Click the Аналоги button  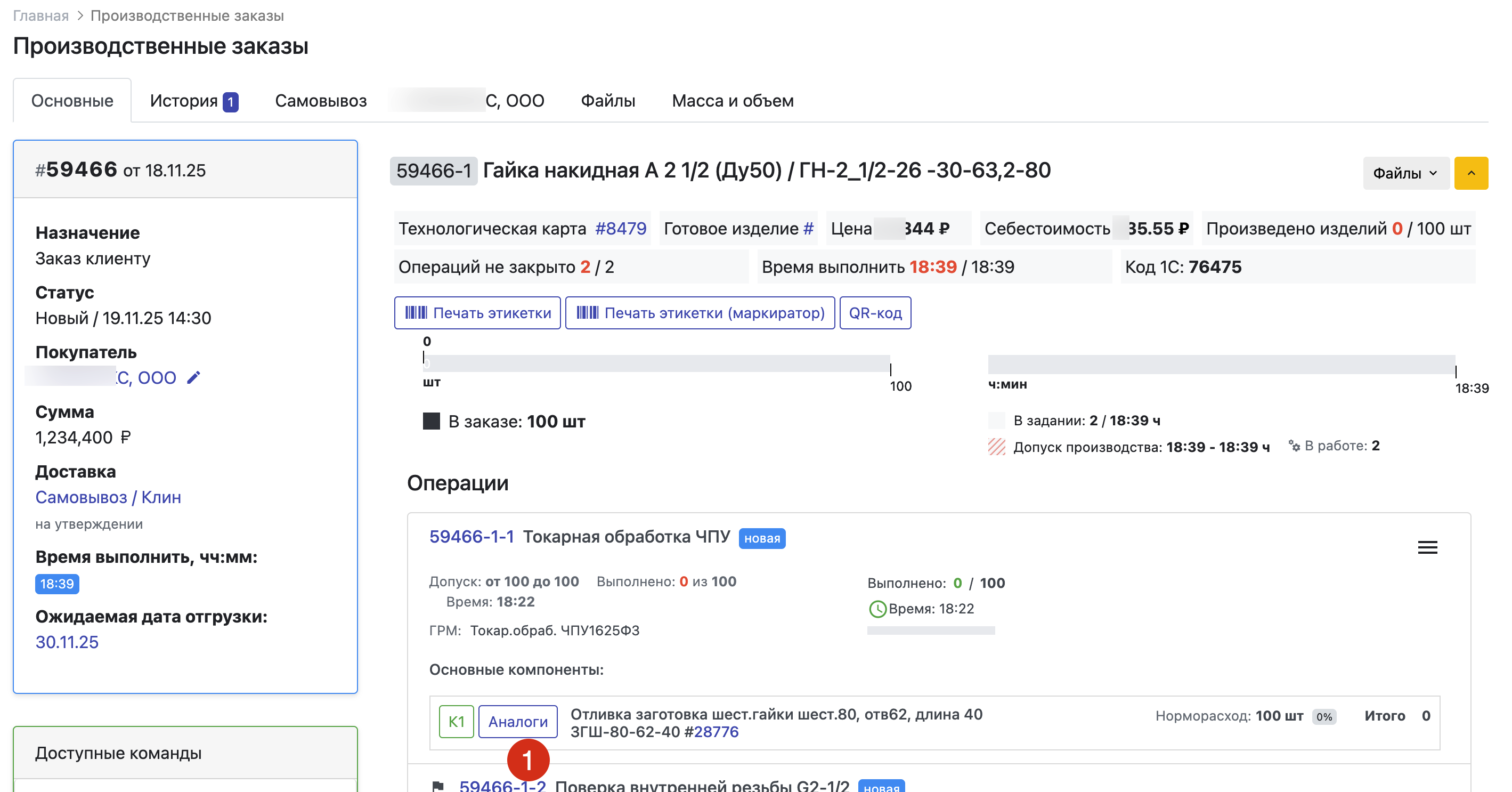coord(518,722)
